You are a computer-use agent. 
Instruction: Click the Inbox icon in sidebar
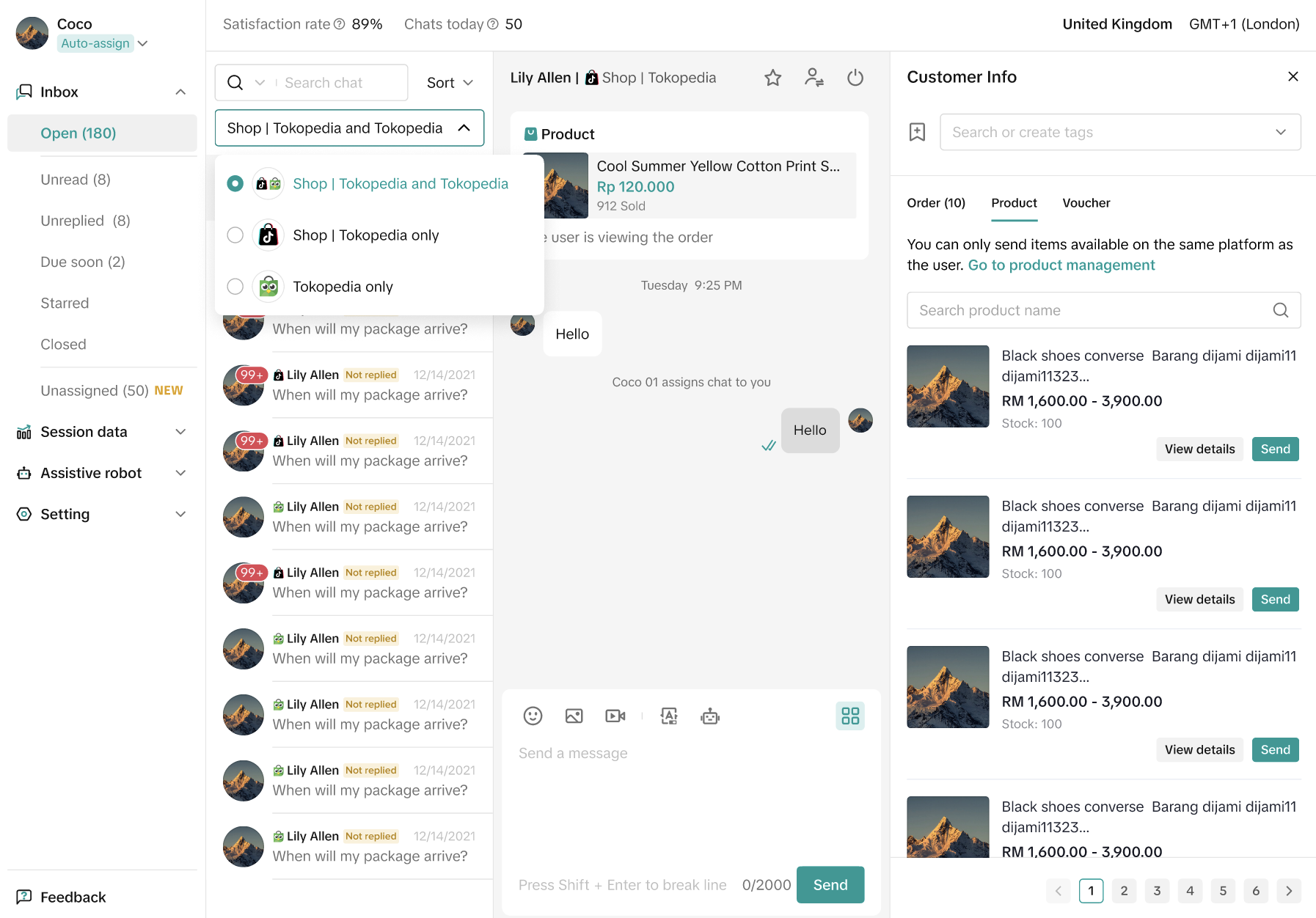coord(24,92)
